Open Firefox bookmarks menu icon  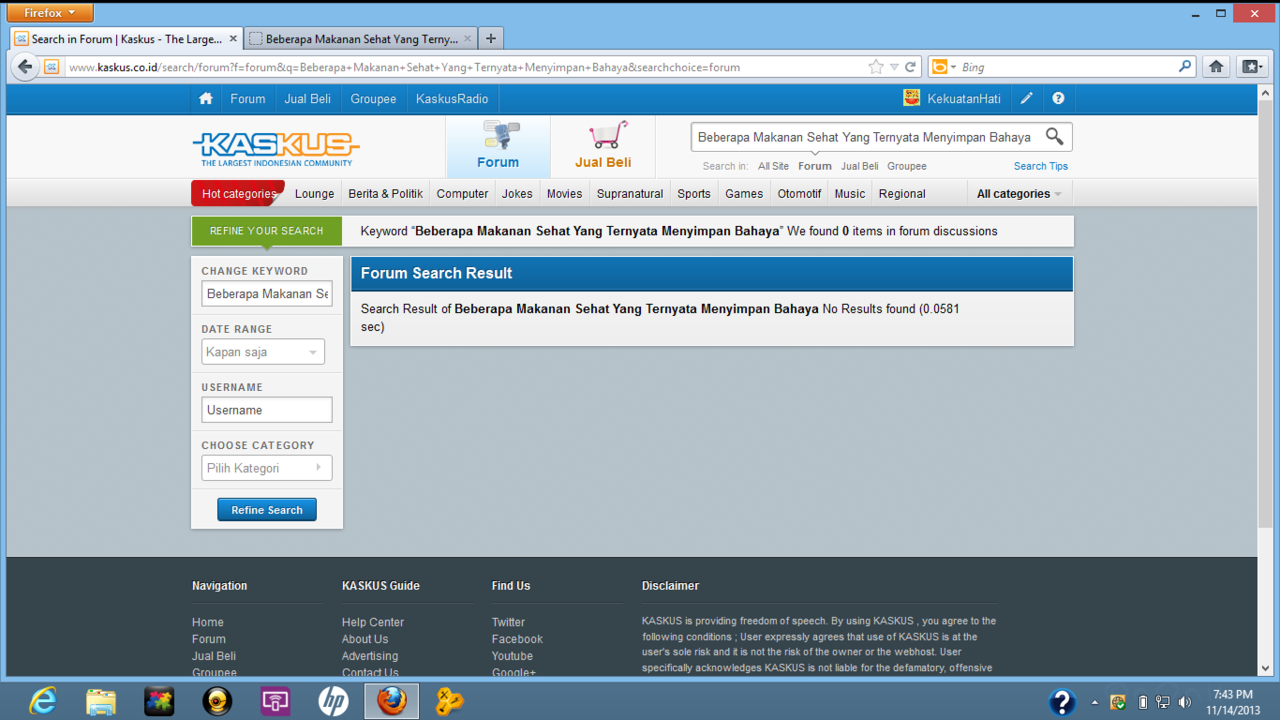(1251, 67)
